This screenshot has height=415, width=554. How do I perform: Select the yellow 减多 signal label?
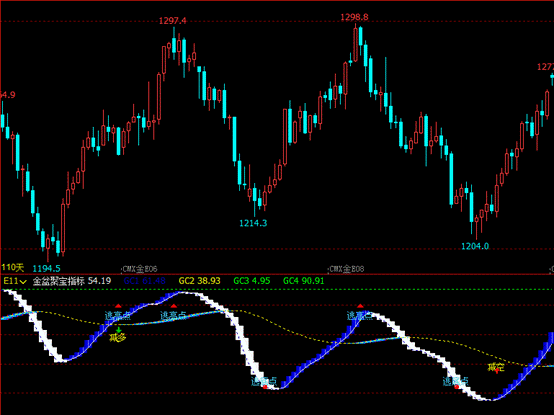click(118, 338)
